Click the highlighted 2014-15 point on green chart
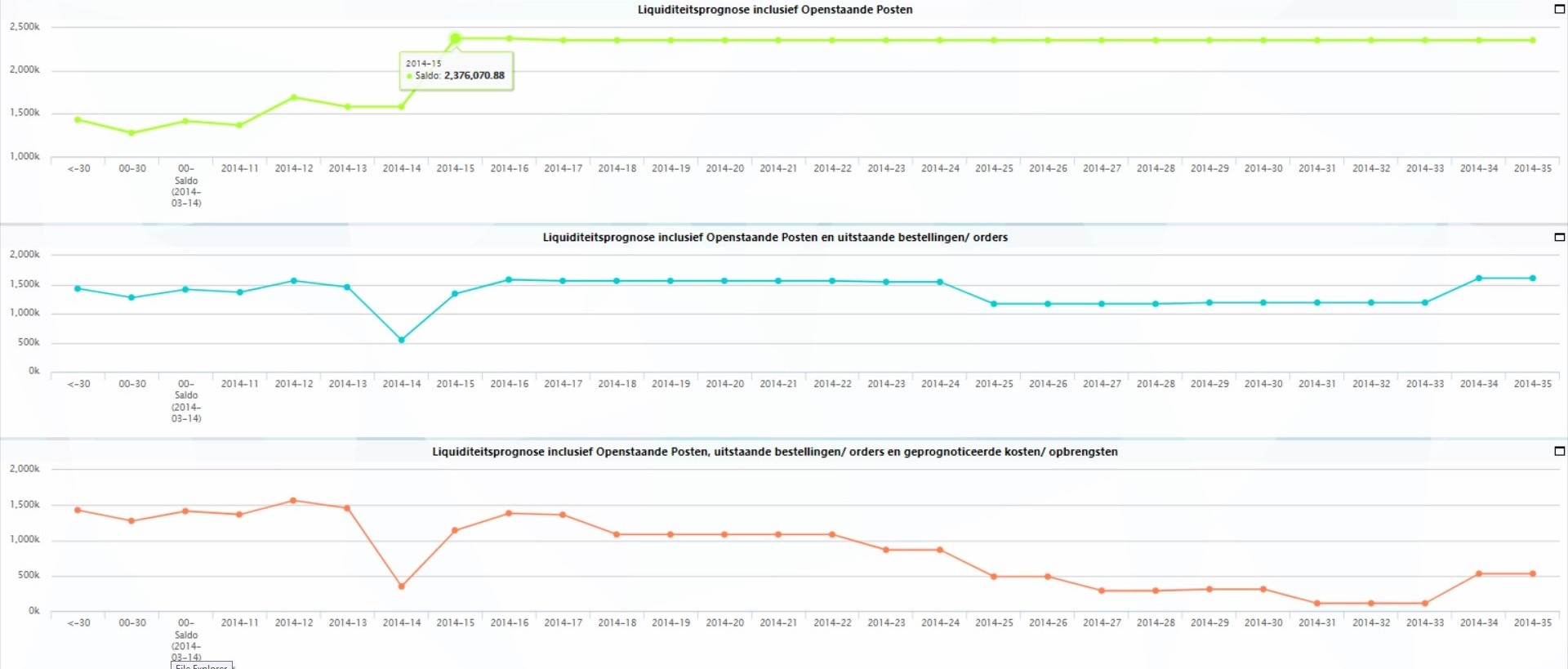Viewport: 1568px width, 669px height. click(456, 38)
